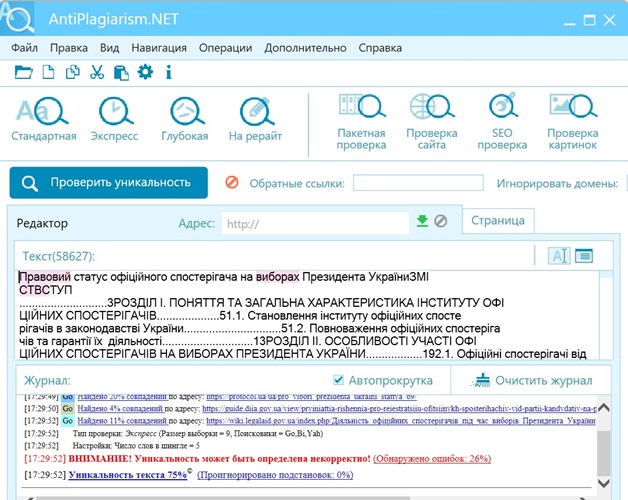The width and height of the screenshot is (628, 500).
Task: Open the Уникальность текста 75% link
Action: [128, 475]
